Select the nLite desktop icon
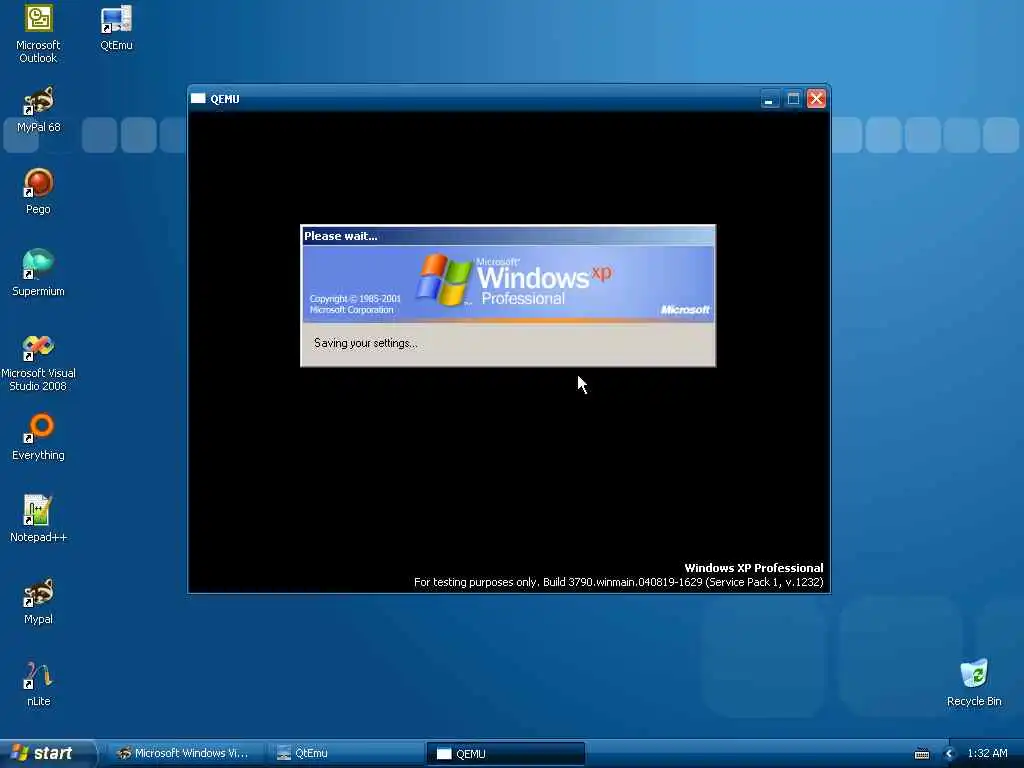 pos(38,684)
